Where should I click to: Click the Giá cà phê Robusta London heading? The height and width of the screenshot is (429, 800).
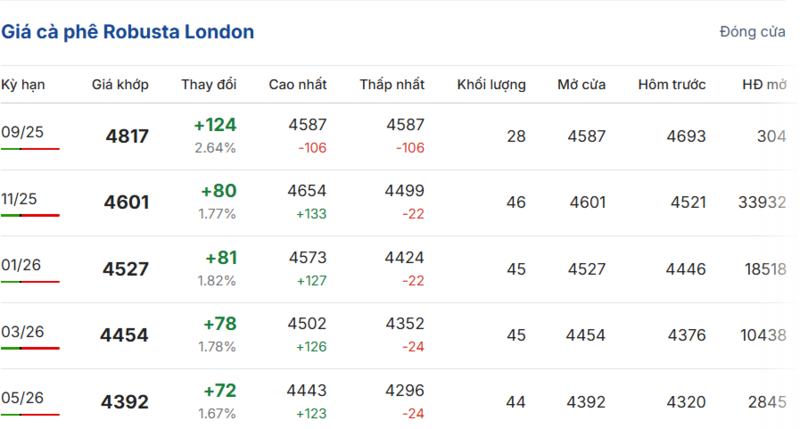128,32
